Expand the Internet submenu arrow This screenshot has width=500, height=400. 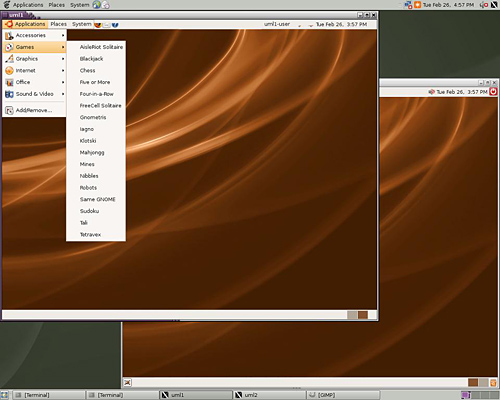[x=63, y=70]
